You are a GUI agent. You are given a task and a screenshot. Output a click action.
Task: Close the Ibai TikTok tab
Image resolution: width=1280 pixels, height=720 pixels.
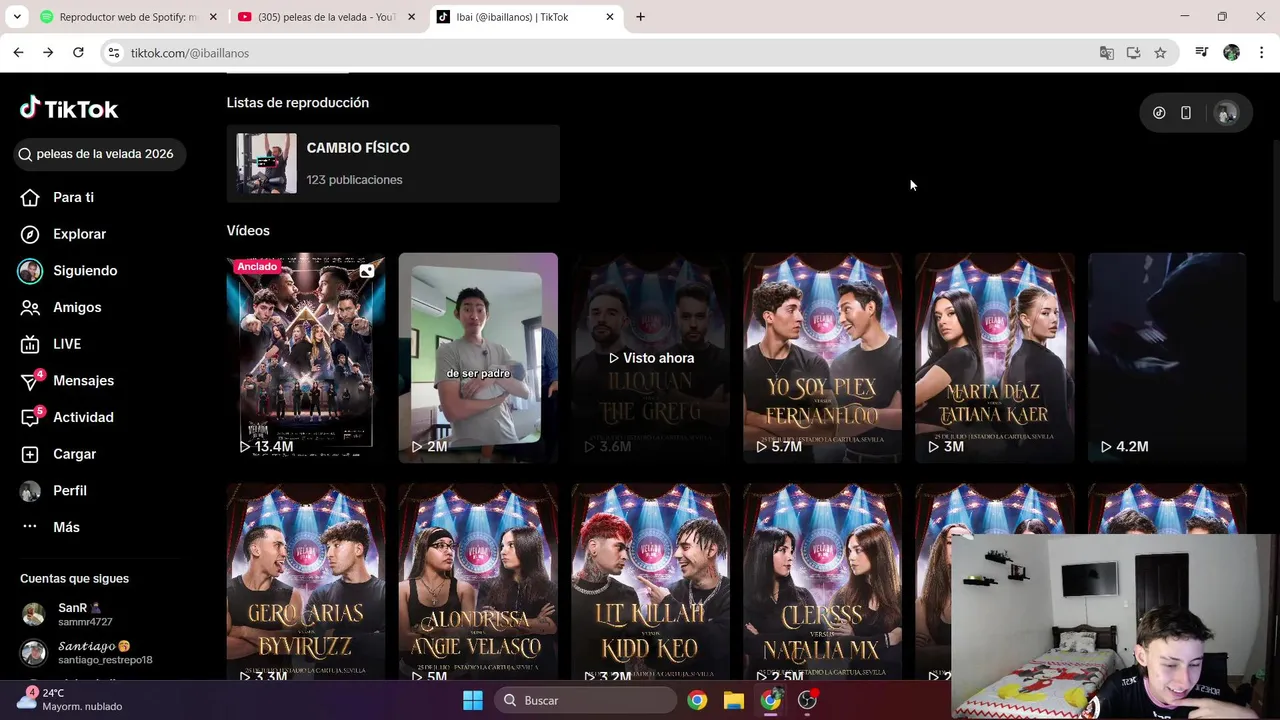610,17
